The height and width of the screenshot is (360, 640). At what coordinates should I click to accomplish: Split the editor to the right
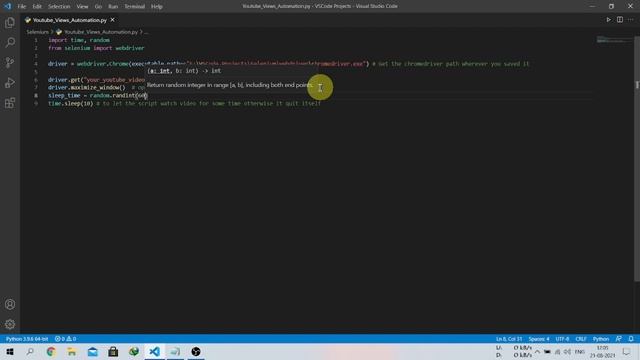pyautogui.click(x=620, y=20)
